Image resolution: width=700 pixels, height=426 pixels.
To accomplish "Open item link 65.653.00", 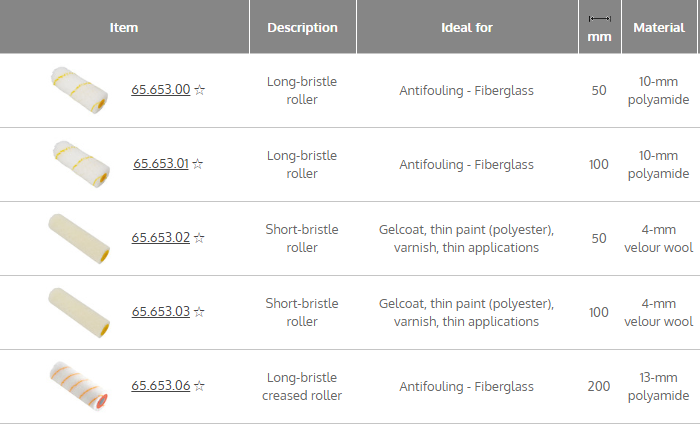I will (x=160, y=90).
